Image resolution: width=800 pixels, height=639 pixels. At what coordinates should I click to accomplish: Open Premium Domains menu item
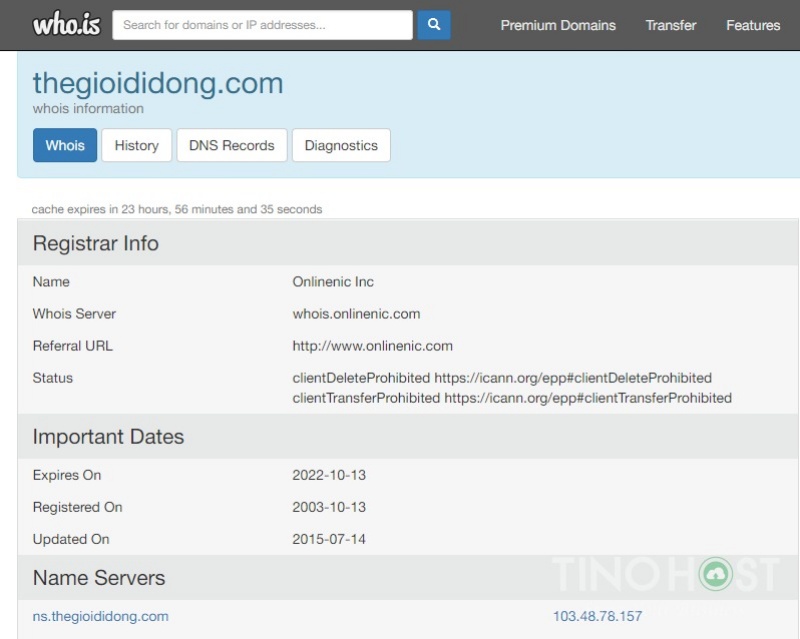pos(558,25)
